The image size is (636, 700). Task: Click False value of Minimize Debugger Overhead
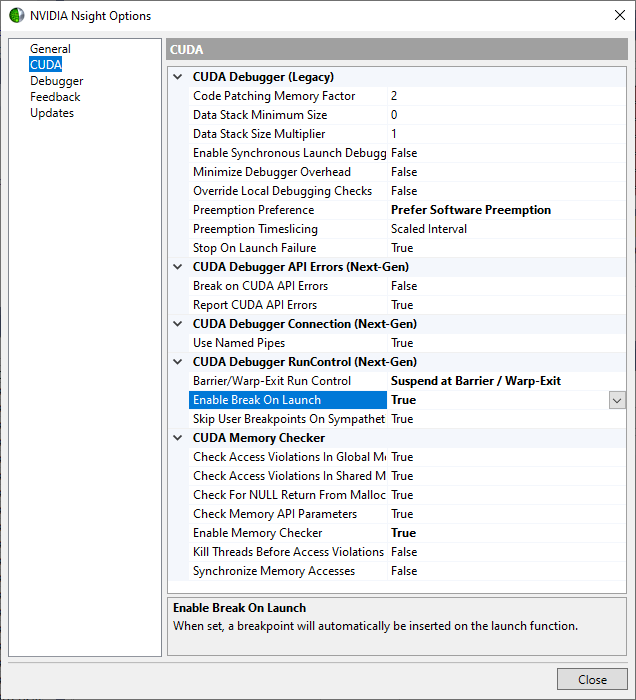coord(506,172)
